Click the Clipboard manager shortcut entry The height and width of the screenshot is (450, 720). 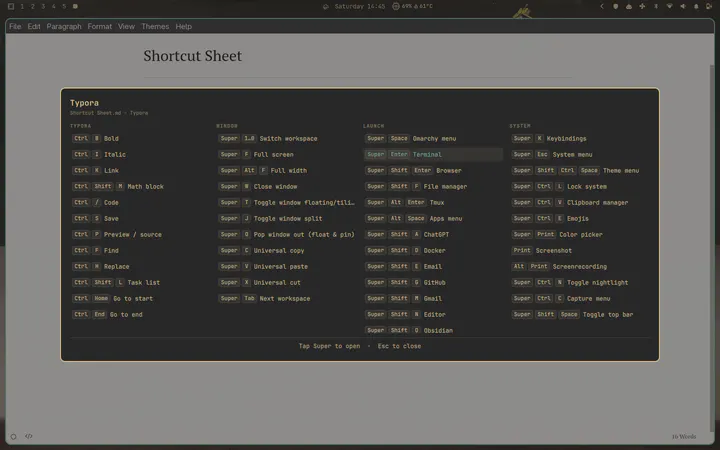(570, 202)
